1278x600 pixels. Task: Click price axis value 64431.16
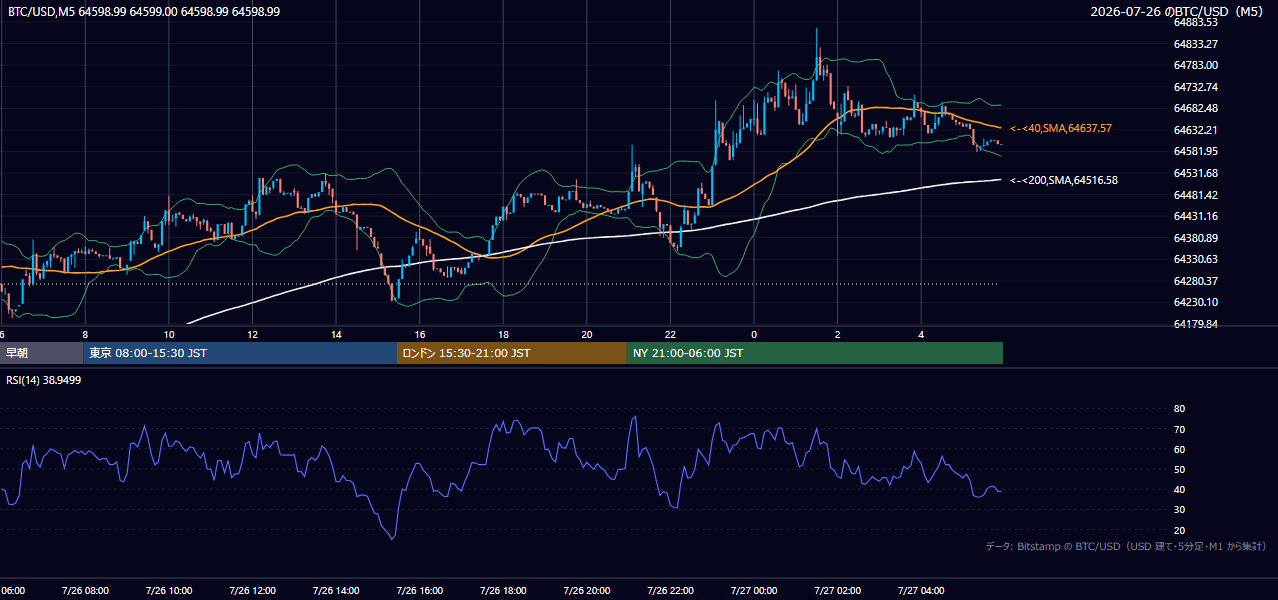point(1195,216)
